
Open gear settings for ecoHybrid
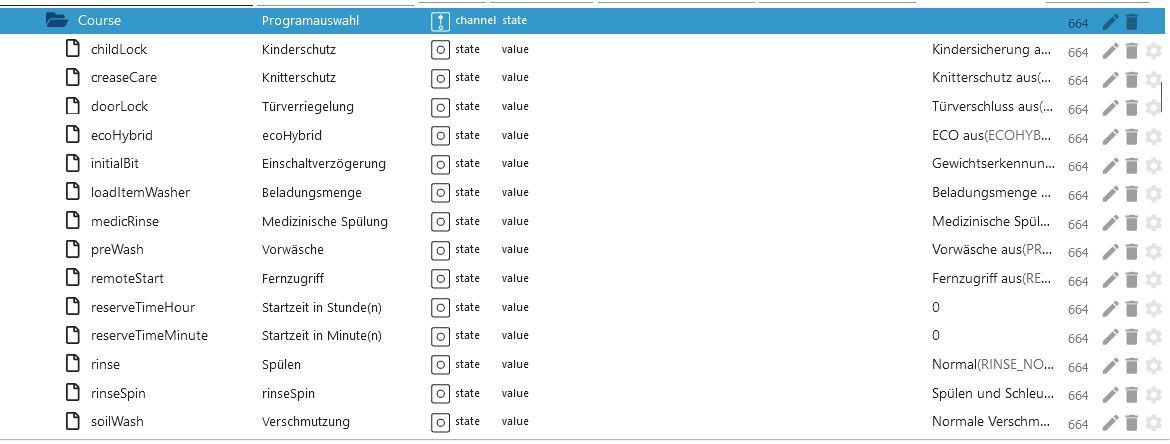tap(1153, 137)
